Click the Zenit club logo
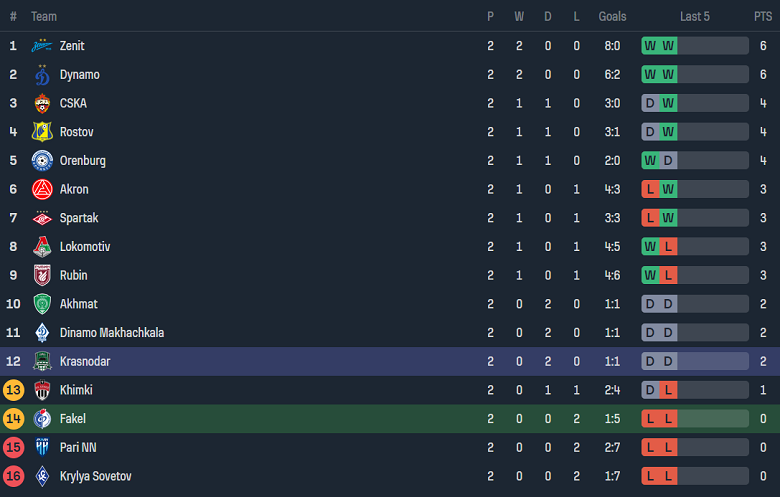Screen dimensions: 780x497 [x=42, y=46]
